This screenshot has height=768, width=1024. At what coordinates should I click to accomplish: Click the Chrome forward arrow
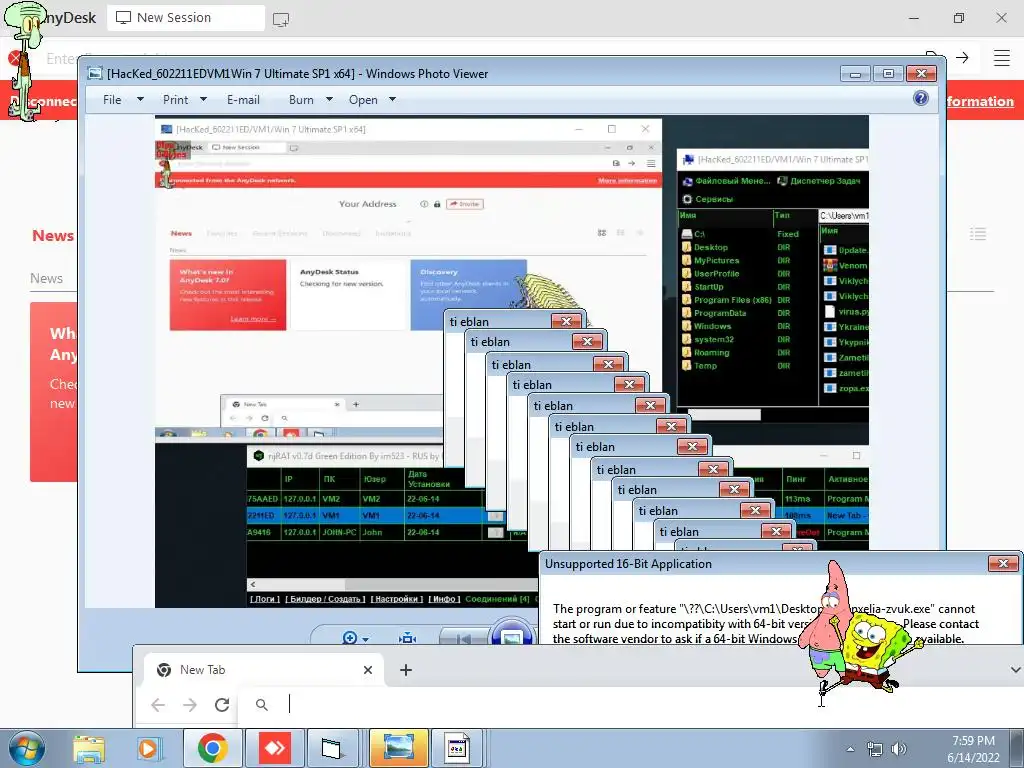189,705
